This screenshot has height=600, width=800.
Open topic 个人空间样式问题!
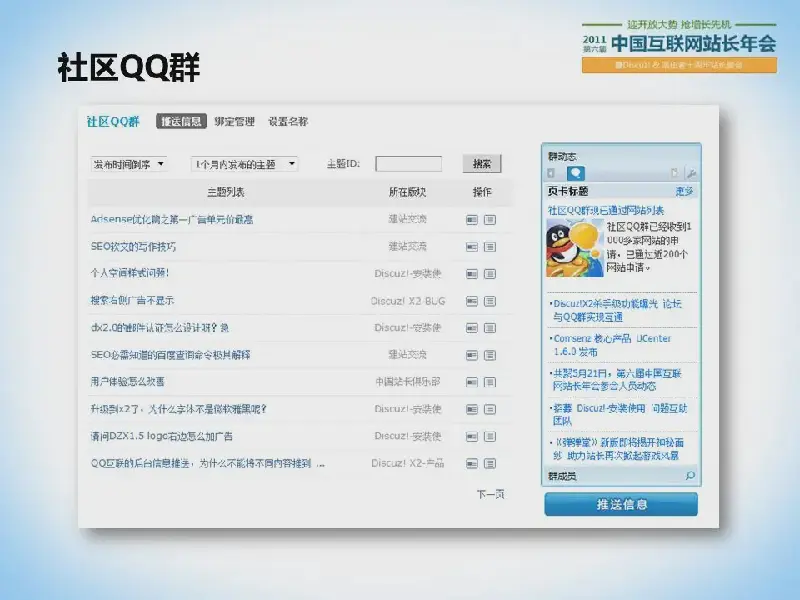(130, 273)
